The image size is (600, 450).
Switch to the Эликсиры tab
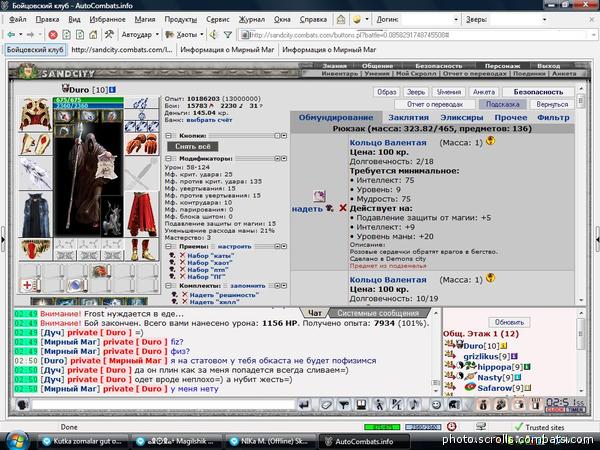461,117
